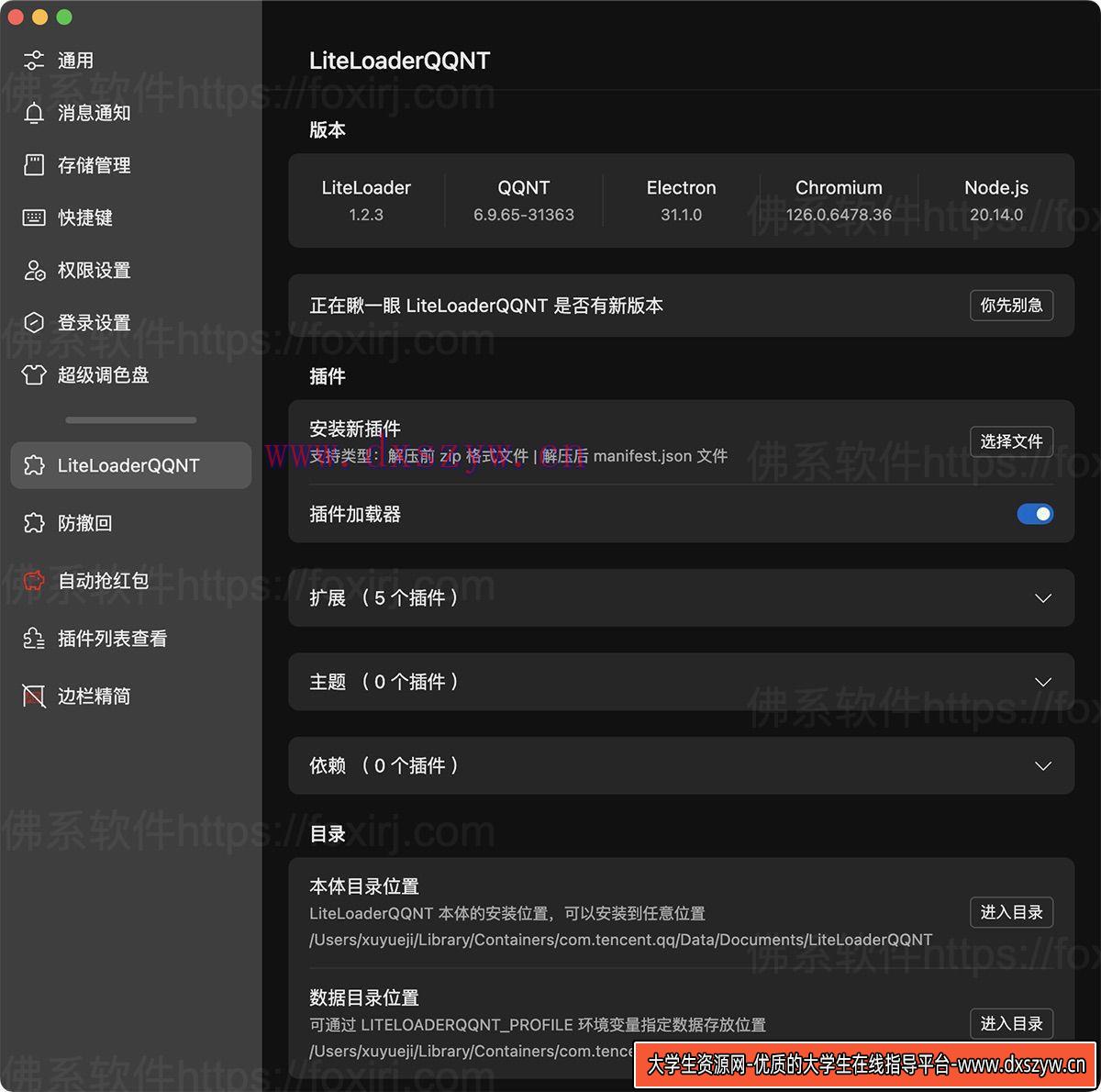Click the 快捷键 keyboard icon
Image resolution: width=1101 pixels, height=1092 pixels.
click(x=34, y=217)
